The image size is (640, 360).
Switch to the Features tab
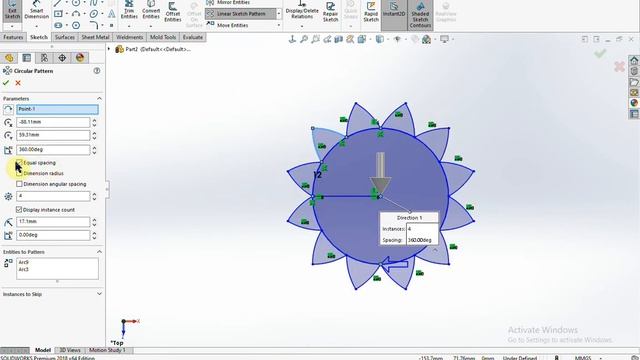point(13,37)
